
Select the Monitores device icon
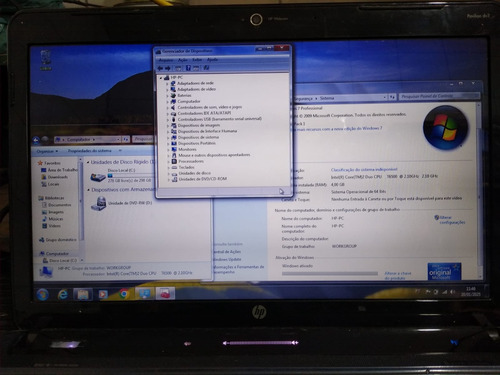click(174, 149)
